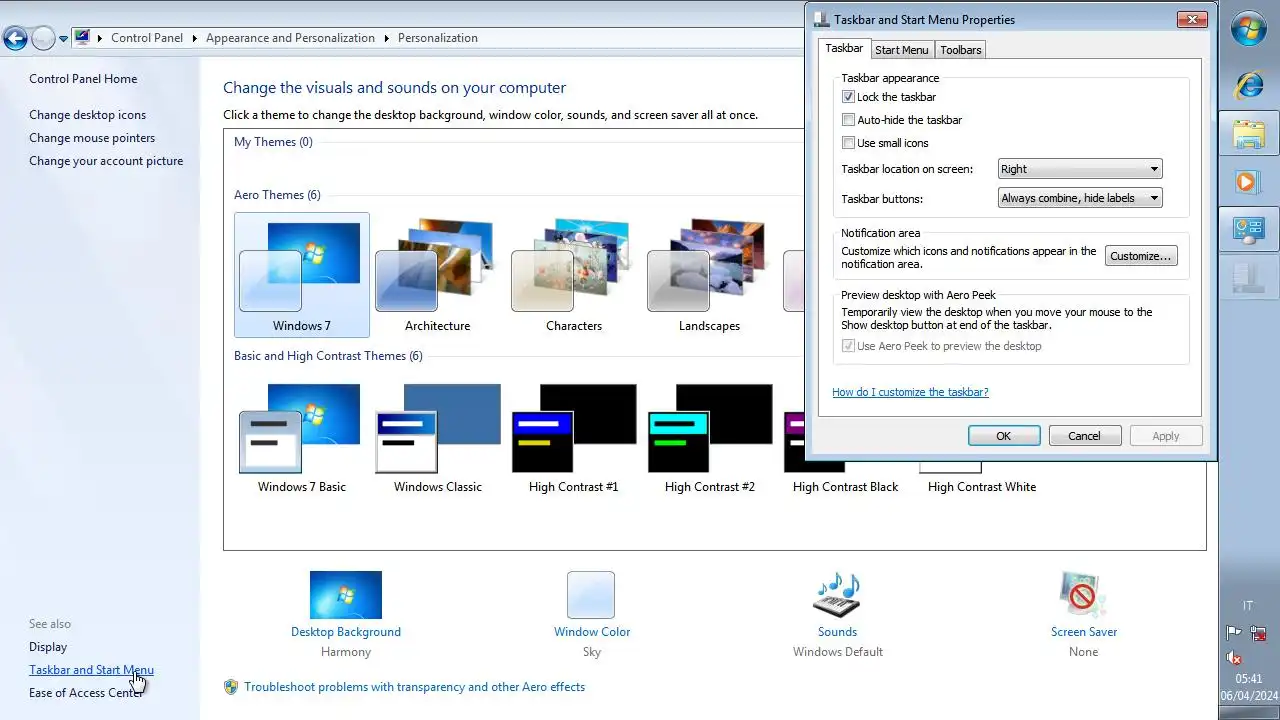1280x720 pixels.
Task: Switch to the Toolbars tab
Action: click(961, 50)
